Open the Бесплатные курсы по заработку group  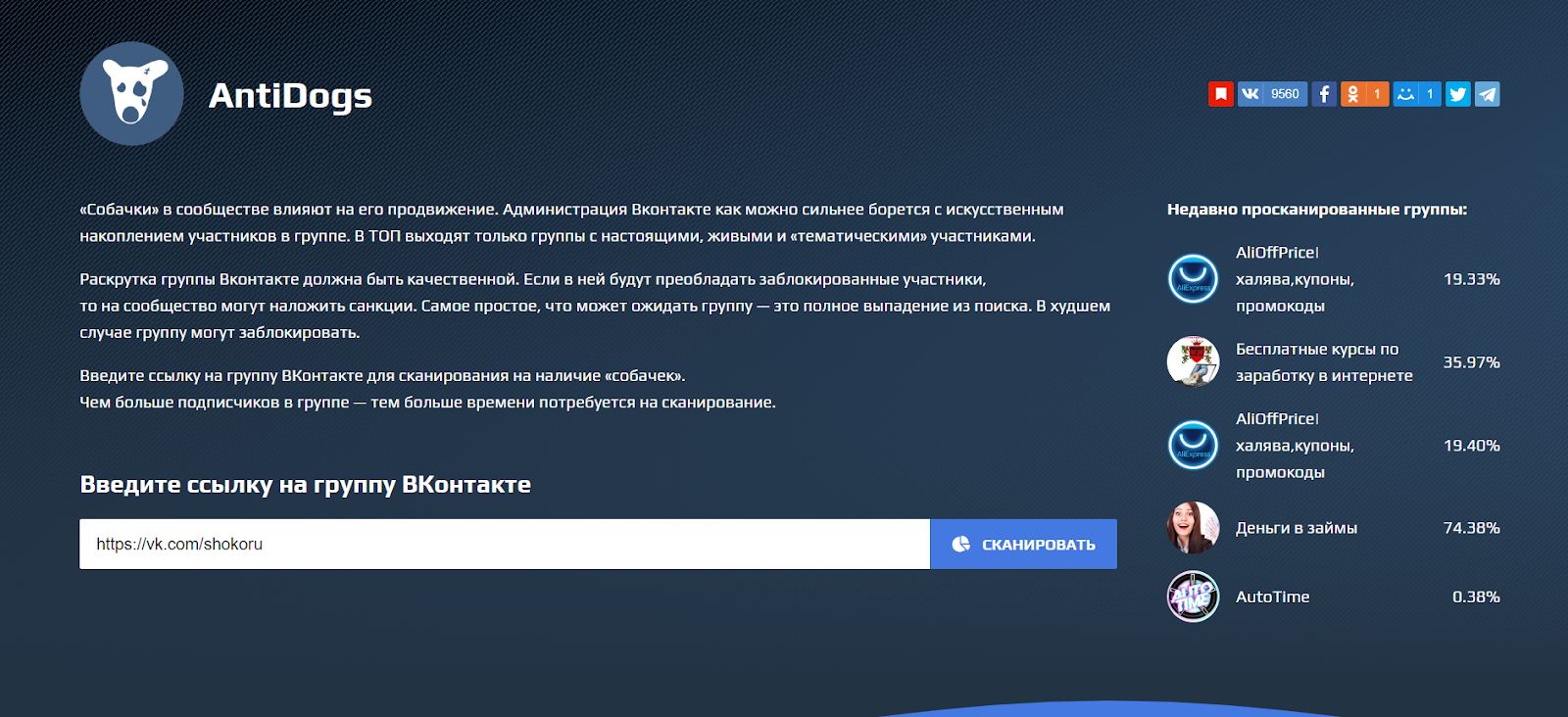[1323, 362]
